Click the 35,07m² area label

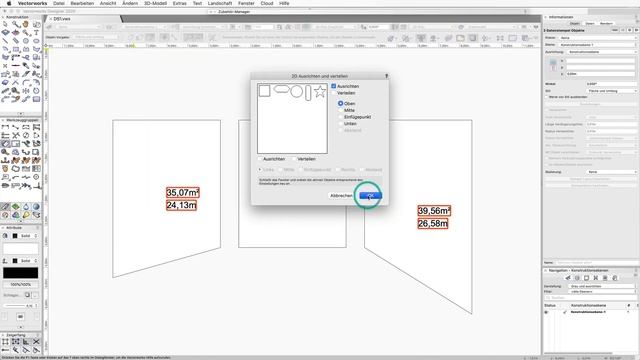point(182,192)
